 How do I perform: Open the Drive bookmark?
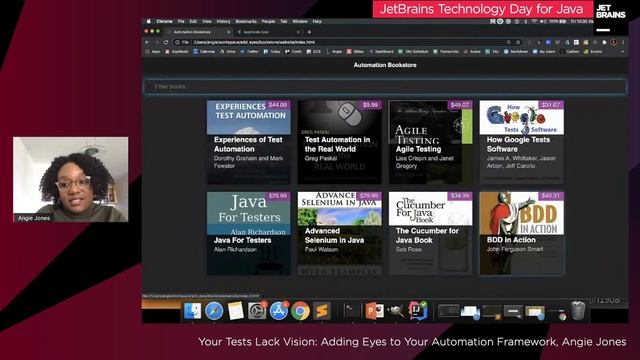point(228,52)
